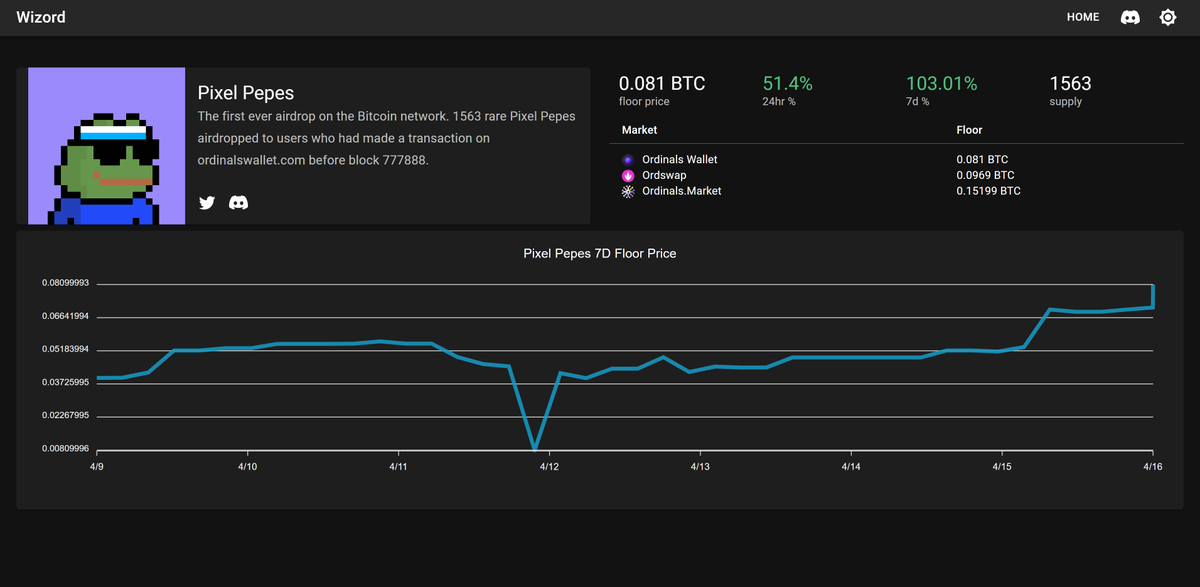Viewport: 1200px width, 587px height.
Task: Open the Ordinals Wallet market link
Action: coord(679,159)
